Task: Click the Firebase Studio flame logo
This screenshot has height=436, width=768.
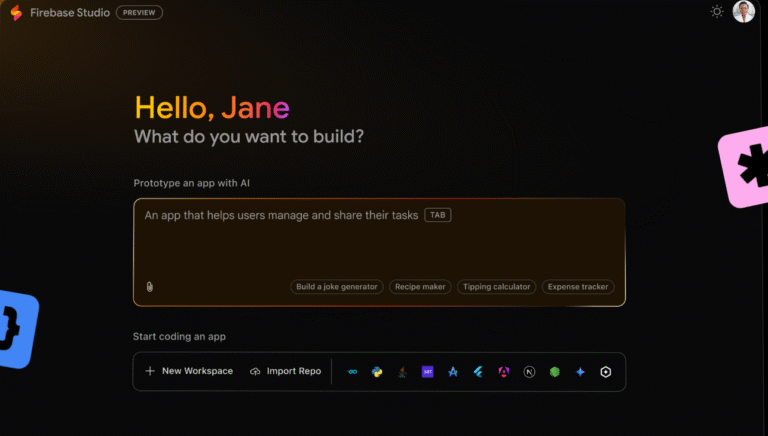Action: pos(16,13)
